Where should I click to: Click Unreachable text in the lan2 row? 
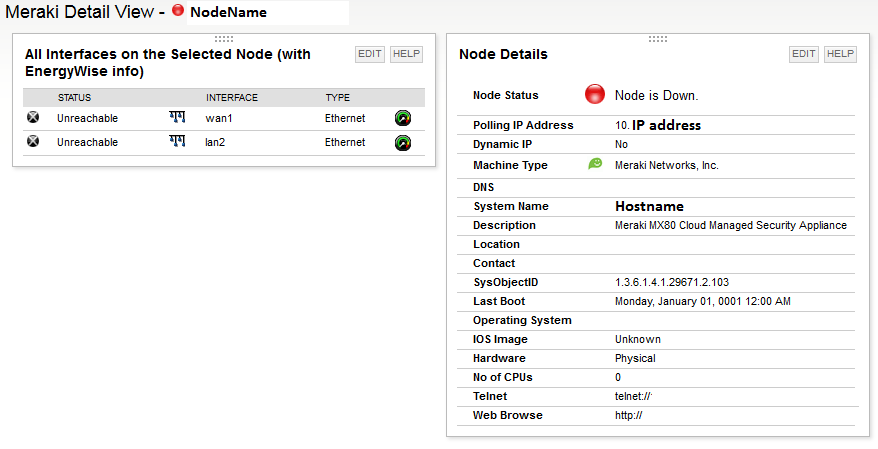(87, 142)
